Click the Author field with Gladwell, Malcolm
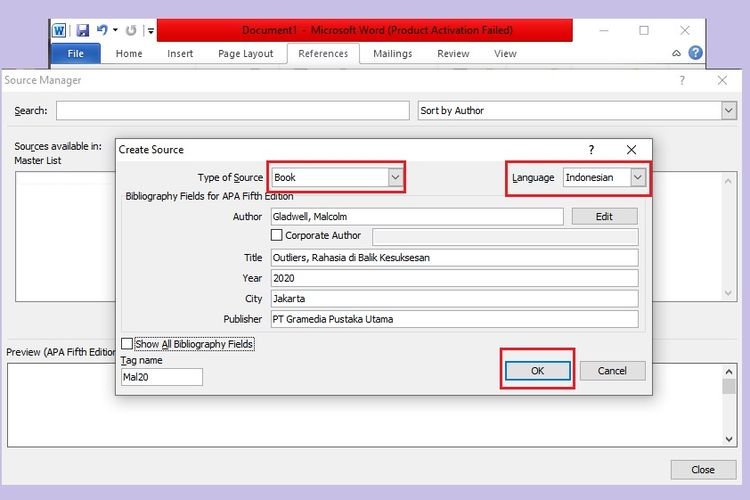Viewport: 750px width, 500px height. 417,217
